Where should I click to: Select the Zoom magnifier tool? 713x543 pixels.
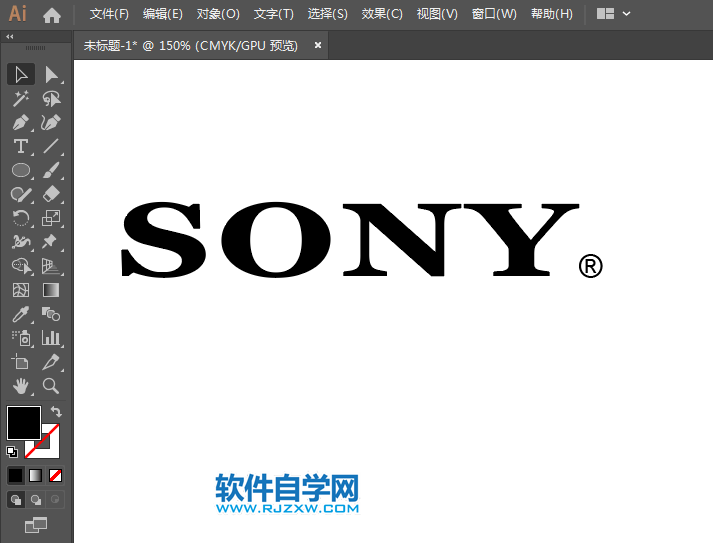[51, 386]
